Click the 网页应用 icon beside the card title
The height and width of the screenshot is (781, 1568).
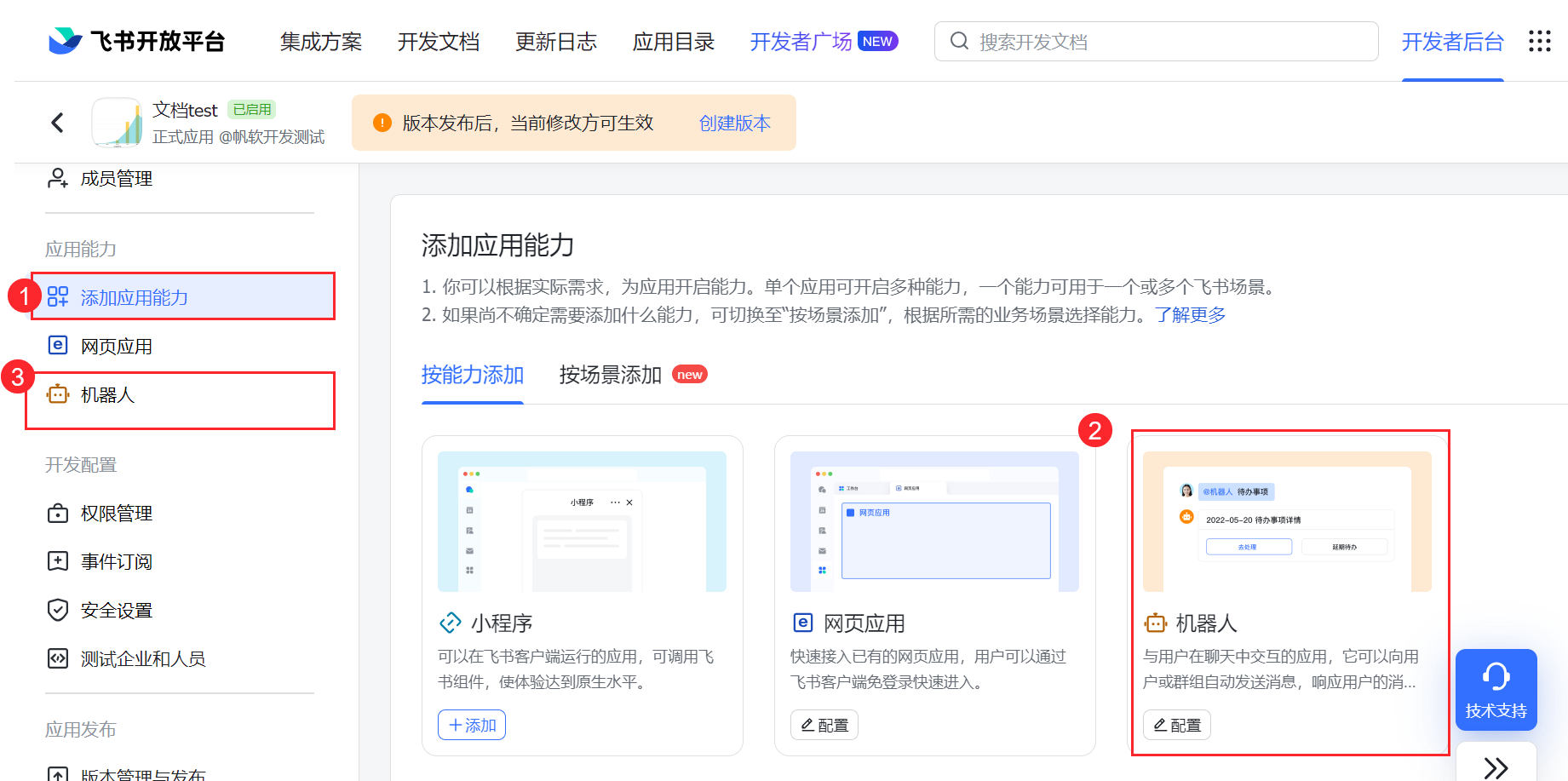[x=802, y=623]
